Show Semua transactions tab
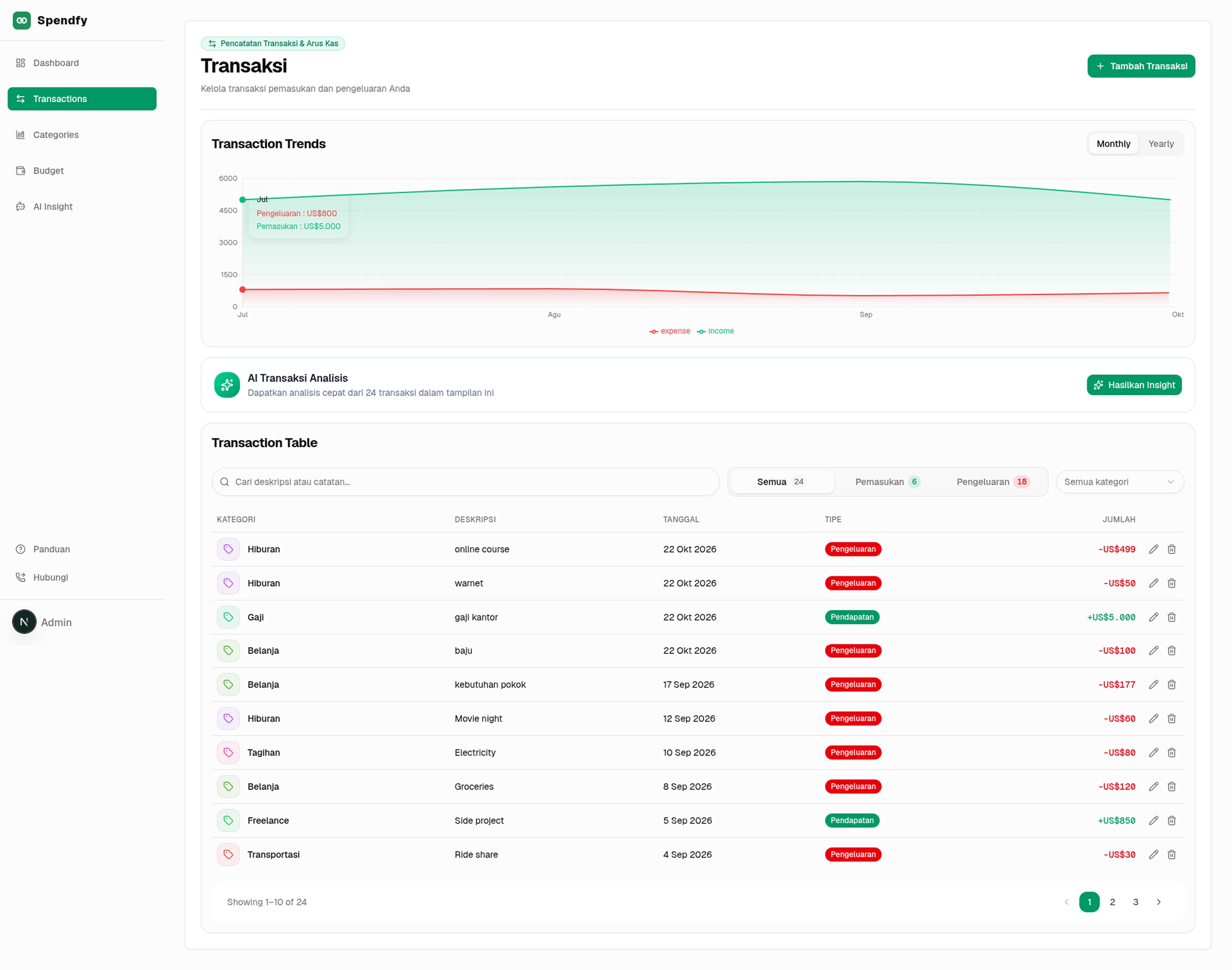The image size is (1232, 970). point(782,482)
